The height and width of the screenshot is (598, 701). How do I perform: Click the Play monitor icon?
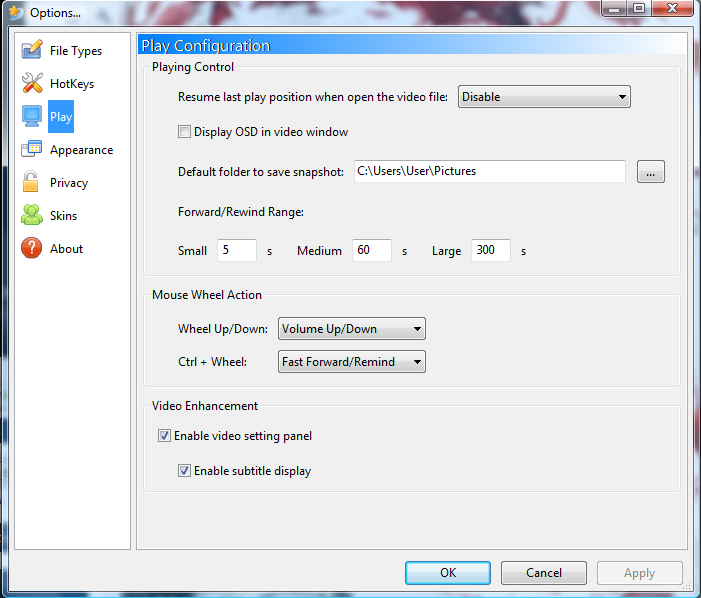click(32, 116)
